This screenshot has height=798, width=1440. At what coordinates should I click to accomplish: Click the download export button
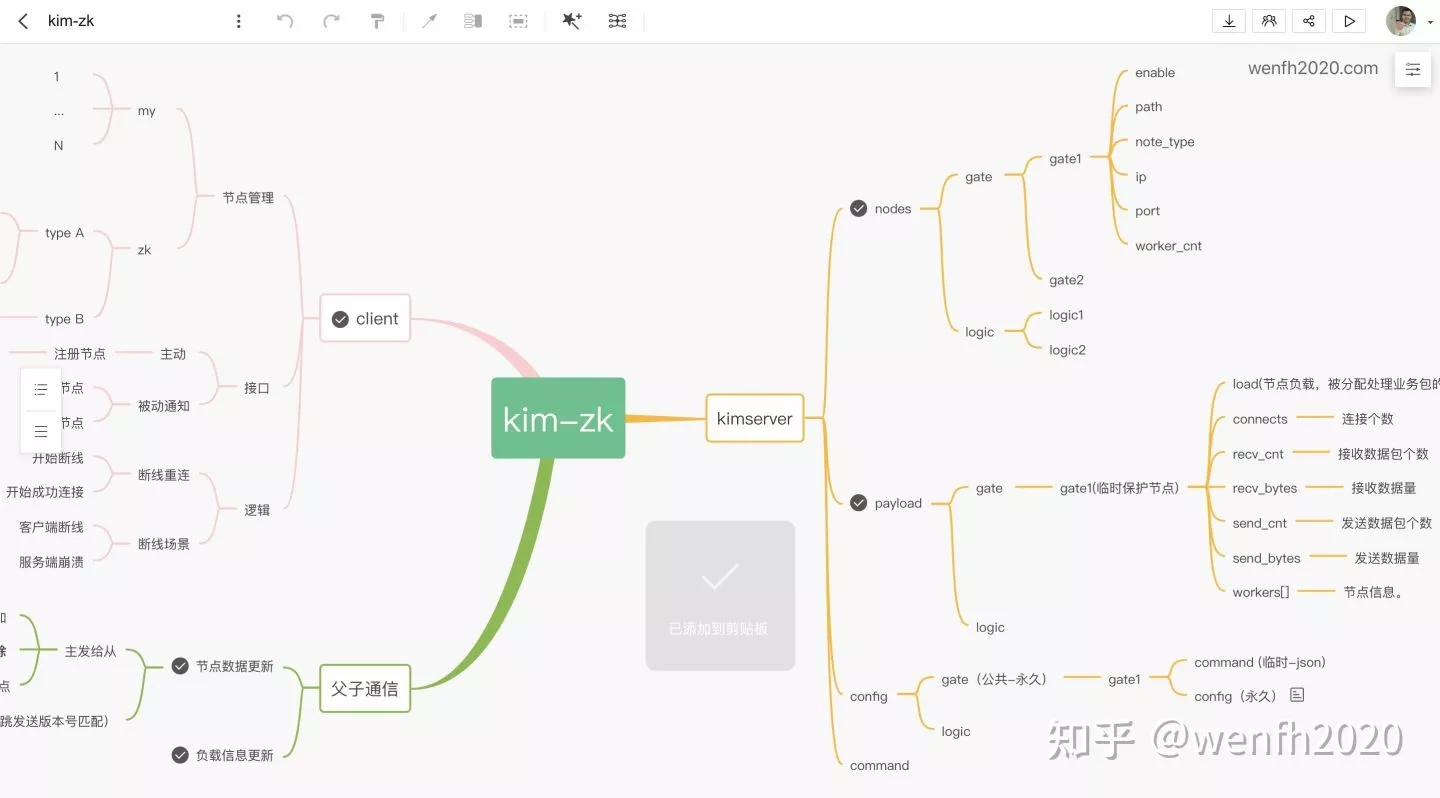[x=1228, y=21]
